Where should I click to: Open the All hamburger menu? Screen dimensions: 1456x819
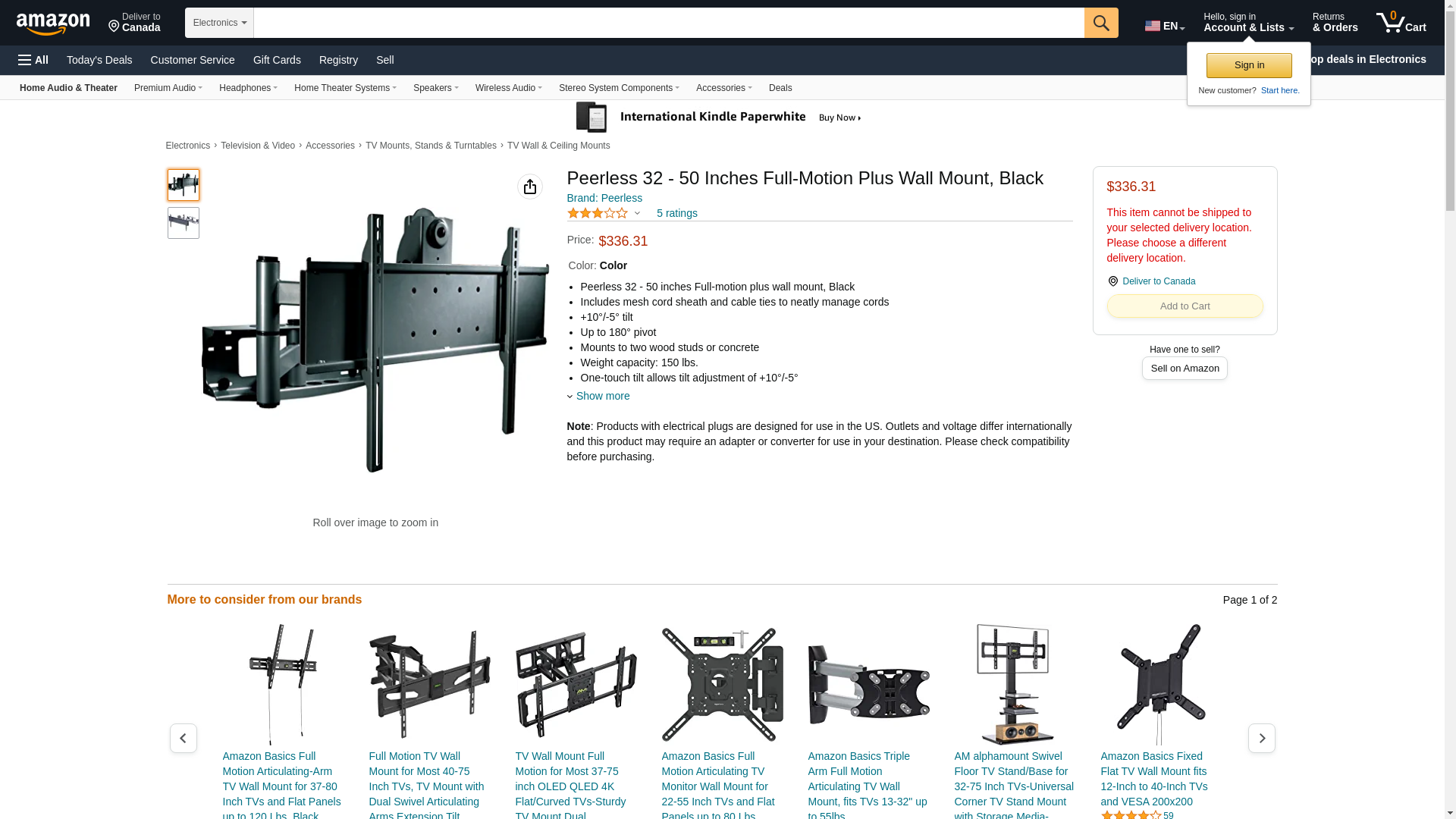tap(33, 60)
